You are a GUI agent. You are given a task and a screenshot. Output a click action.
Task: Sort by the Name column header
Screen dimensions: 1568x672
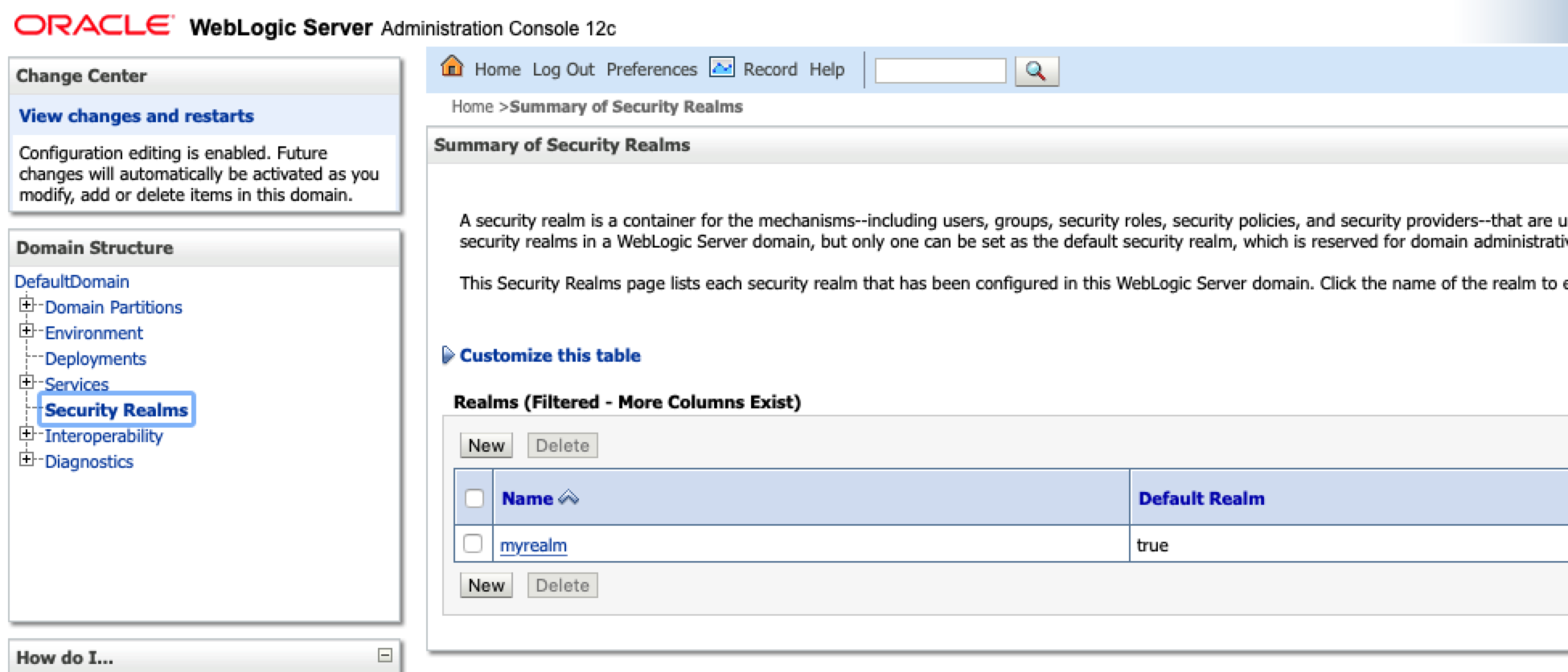527,498
